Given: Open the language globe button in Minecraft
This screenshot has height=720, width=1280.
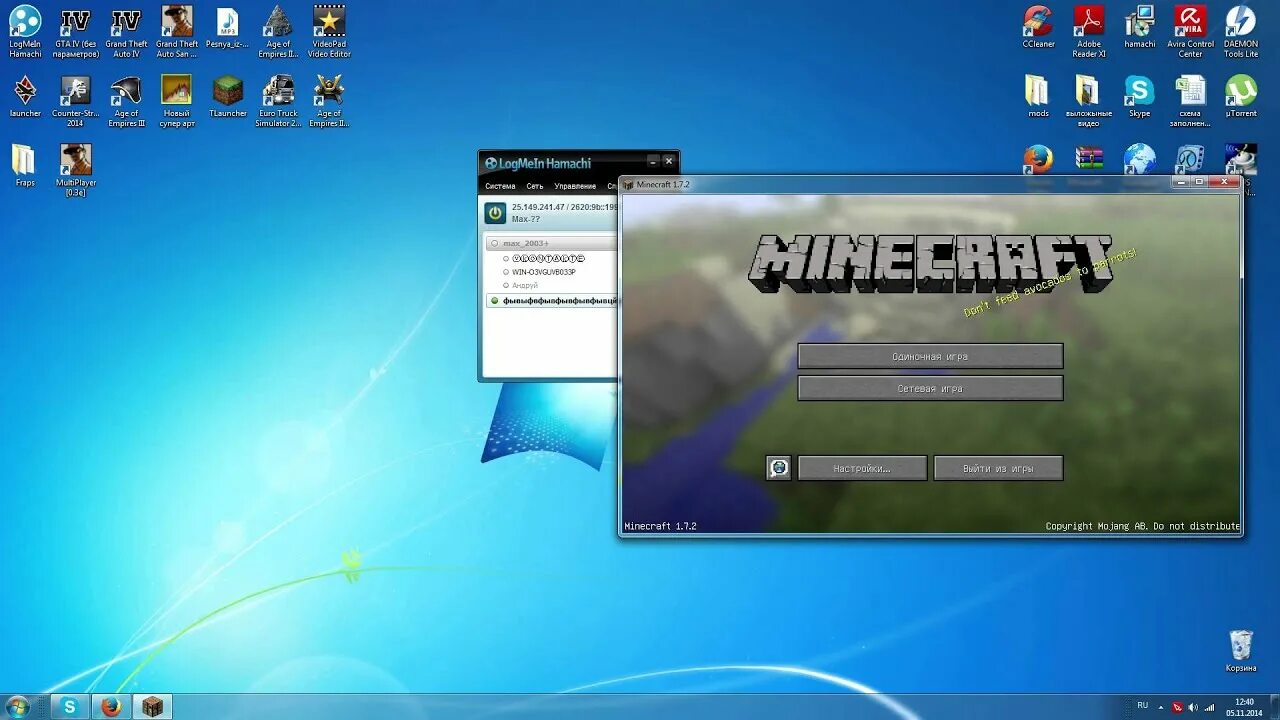Looking at the screenshot, I should 779,468.
